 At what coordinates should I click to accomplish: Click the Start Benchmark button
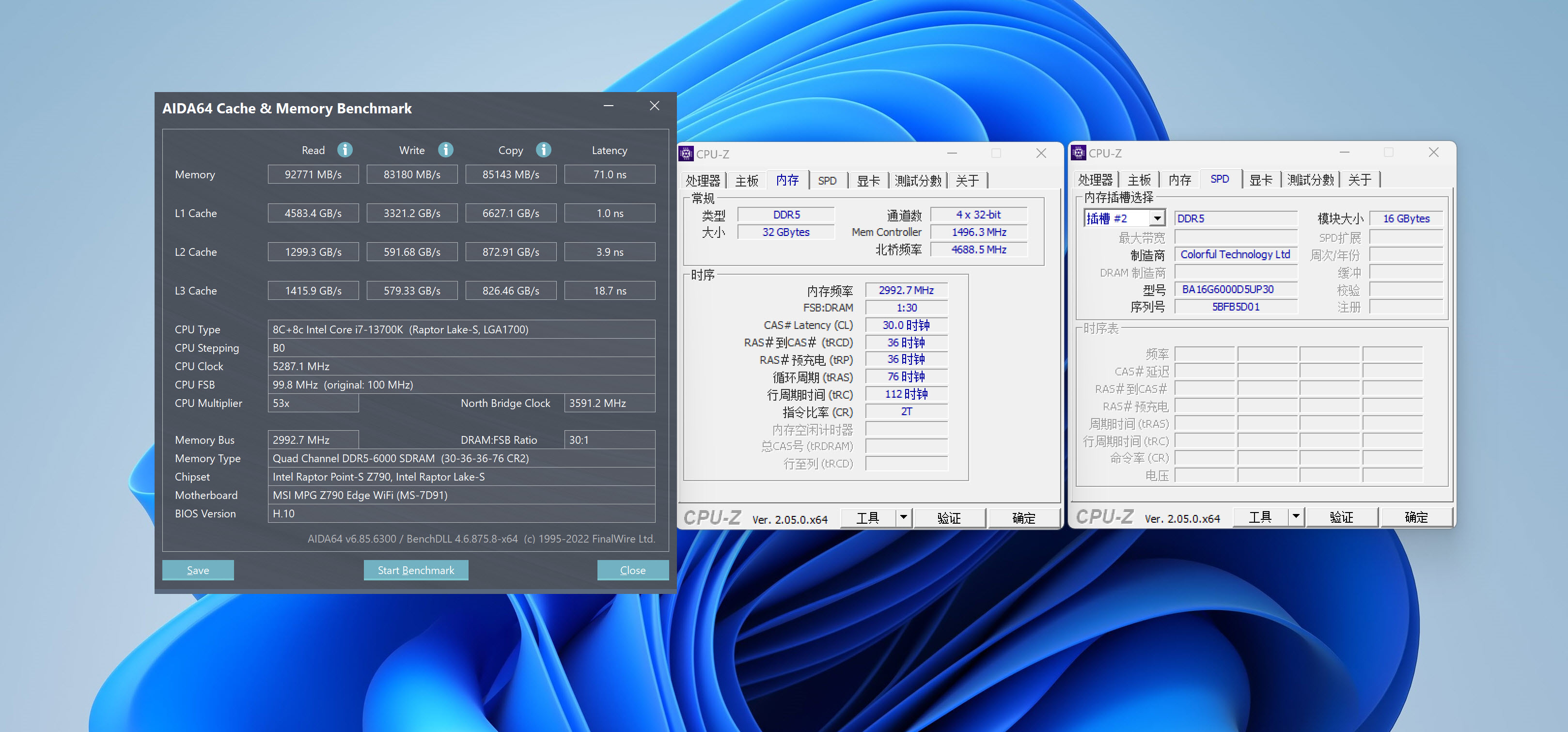pos(416,570)
